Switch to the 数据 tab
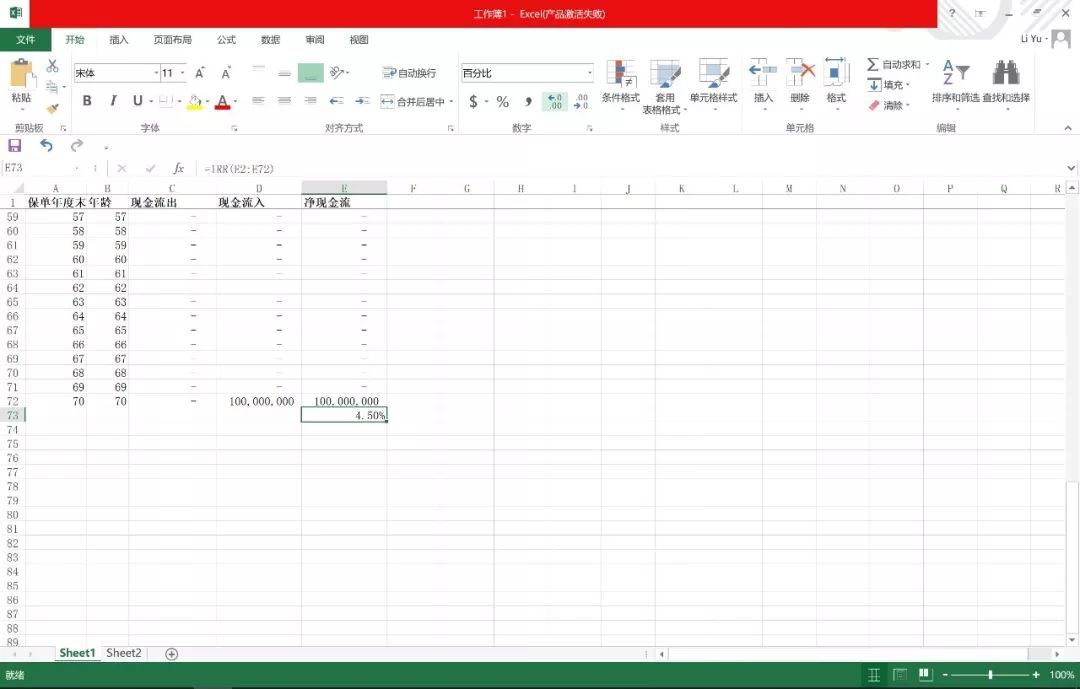This screenshot has width=1080, height=689. click(x=271, y=40)
